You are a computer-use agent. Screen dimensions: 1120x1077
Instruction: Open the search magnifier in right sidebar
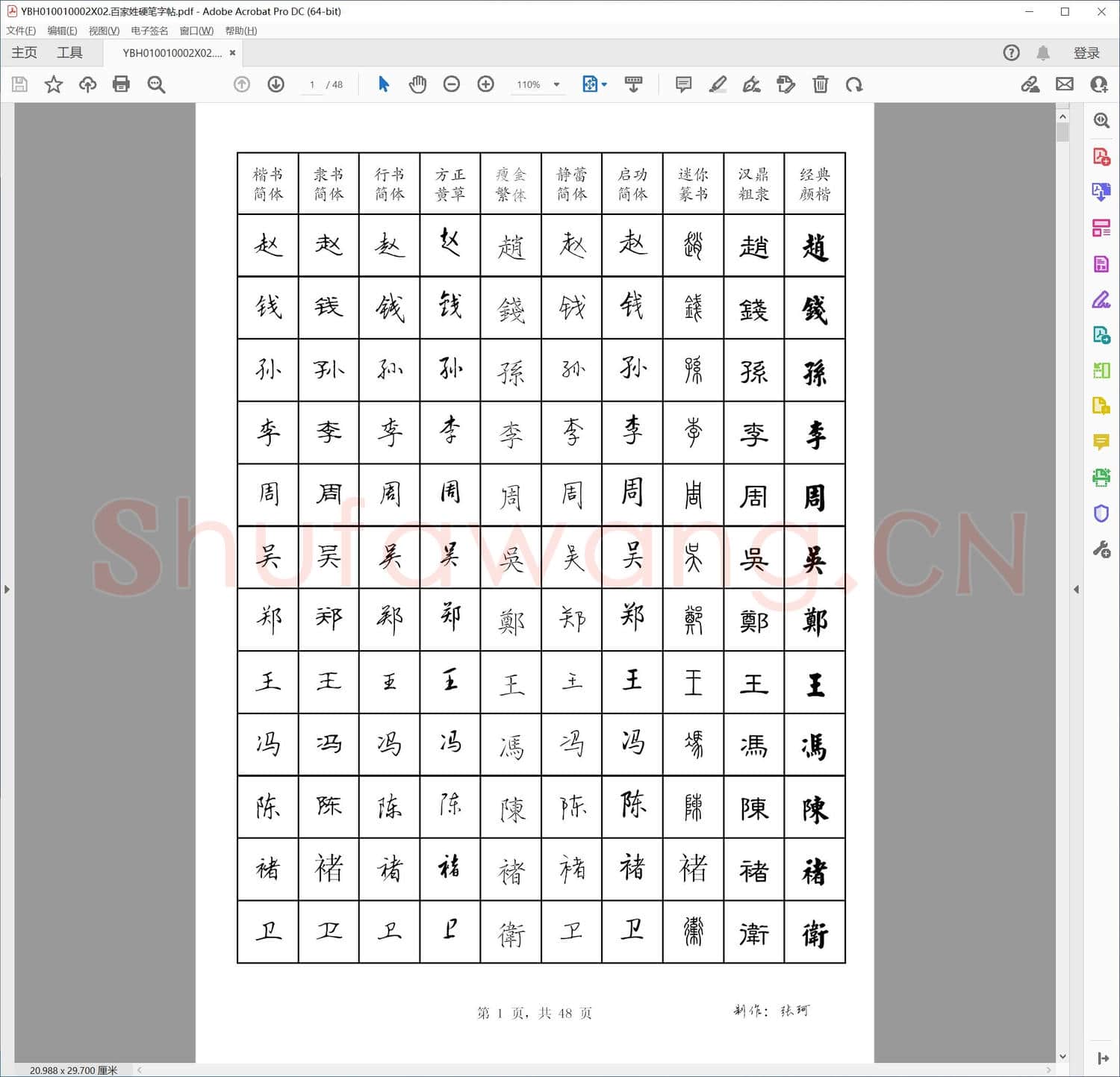click(x=1101, y=120)
